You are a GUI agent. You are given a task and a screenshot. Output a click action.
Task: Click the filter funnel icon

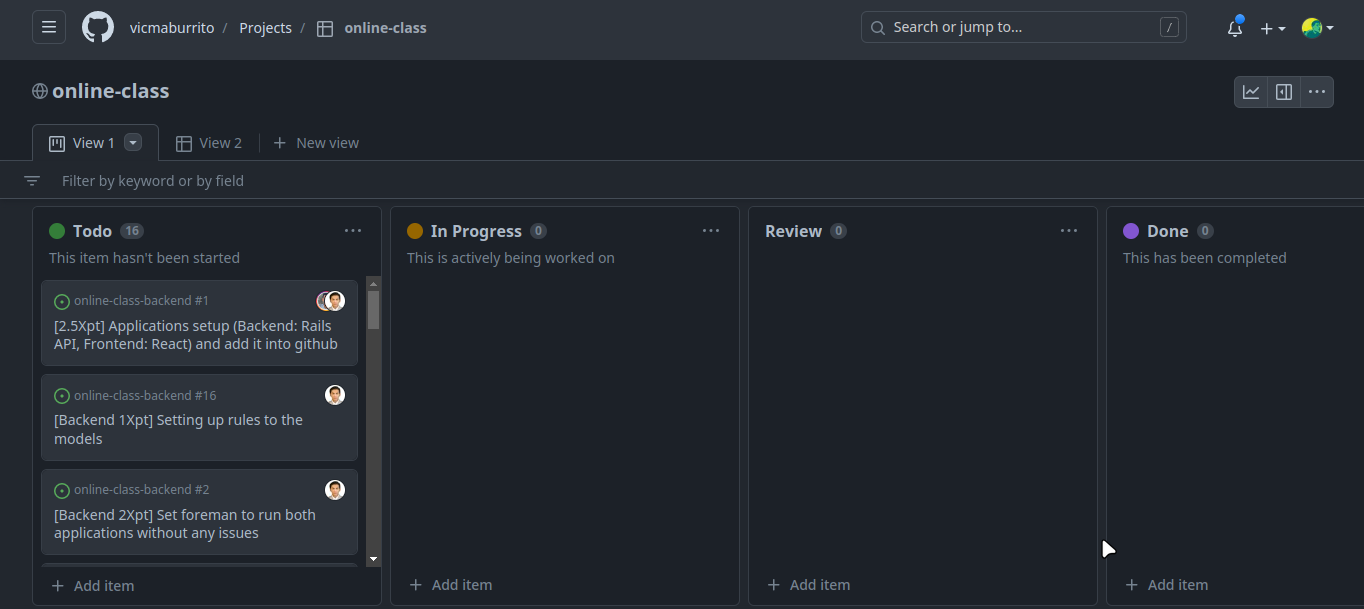pyautogui.click(x=31, y=180)
